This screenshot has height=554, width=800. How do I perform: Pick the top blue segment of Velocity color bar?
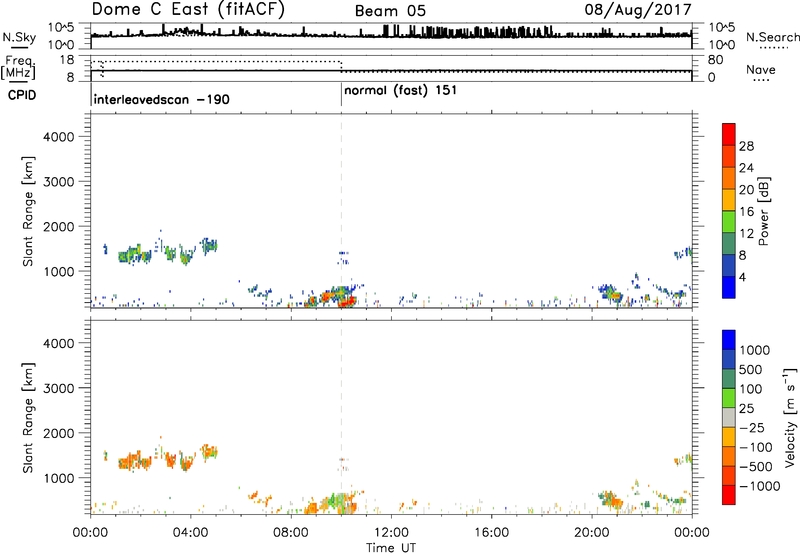point(729,340)
